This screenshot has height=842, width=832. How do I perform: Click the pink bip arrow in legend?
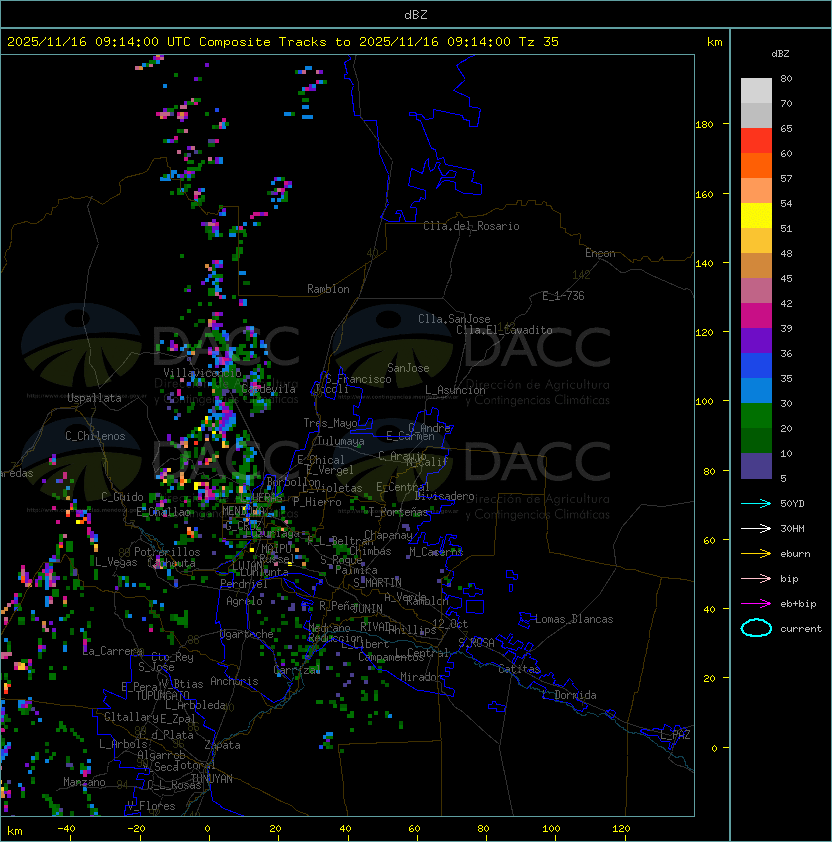(756, 579)
